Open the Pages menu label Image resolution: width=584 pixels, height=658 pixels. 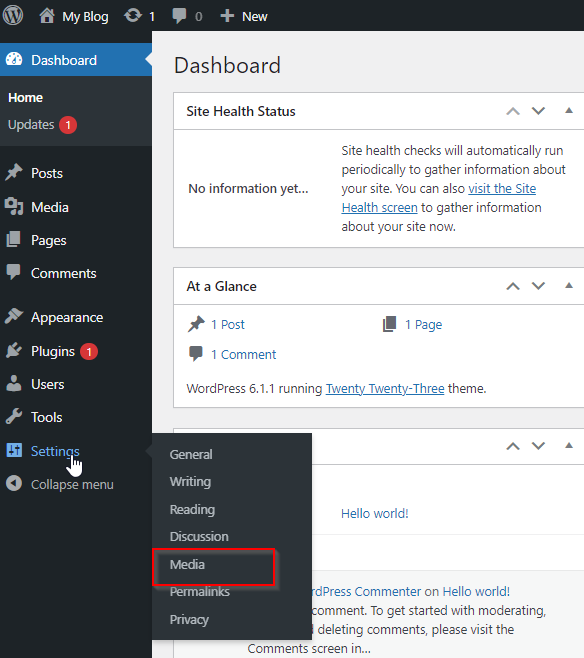49,241
